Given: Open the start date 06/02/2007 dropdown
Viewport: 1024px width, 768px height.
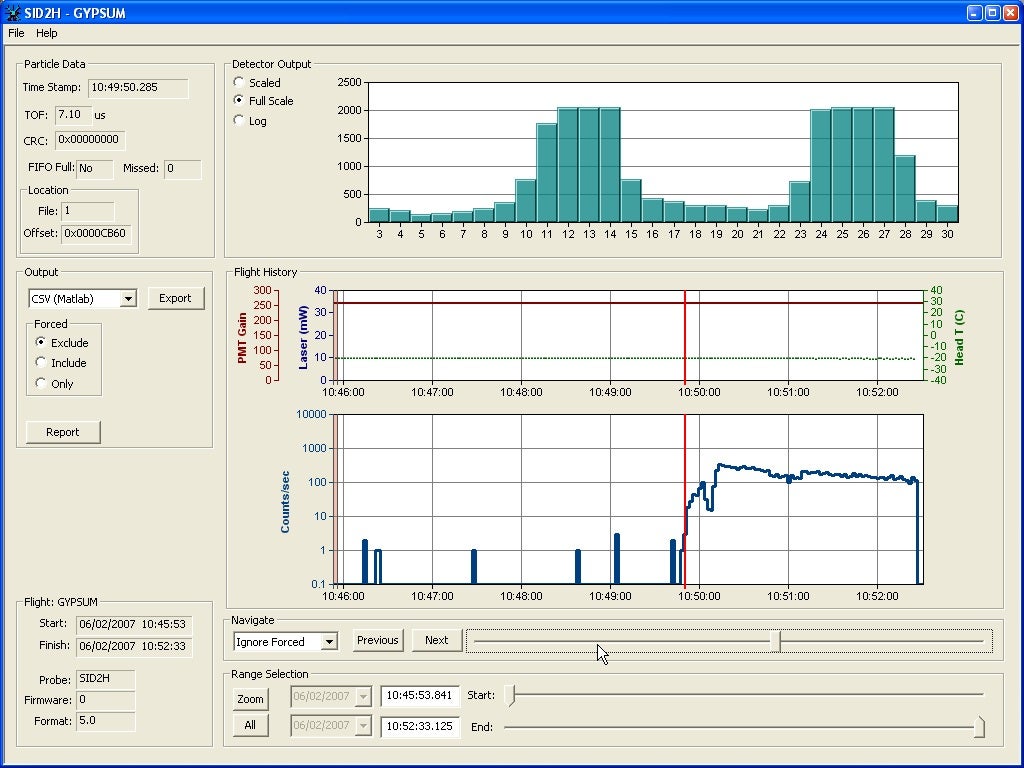Looking at the screenshot, I should pos(362,696).
